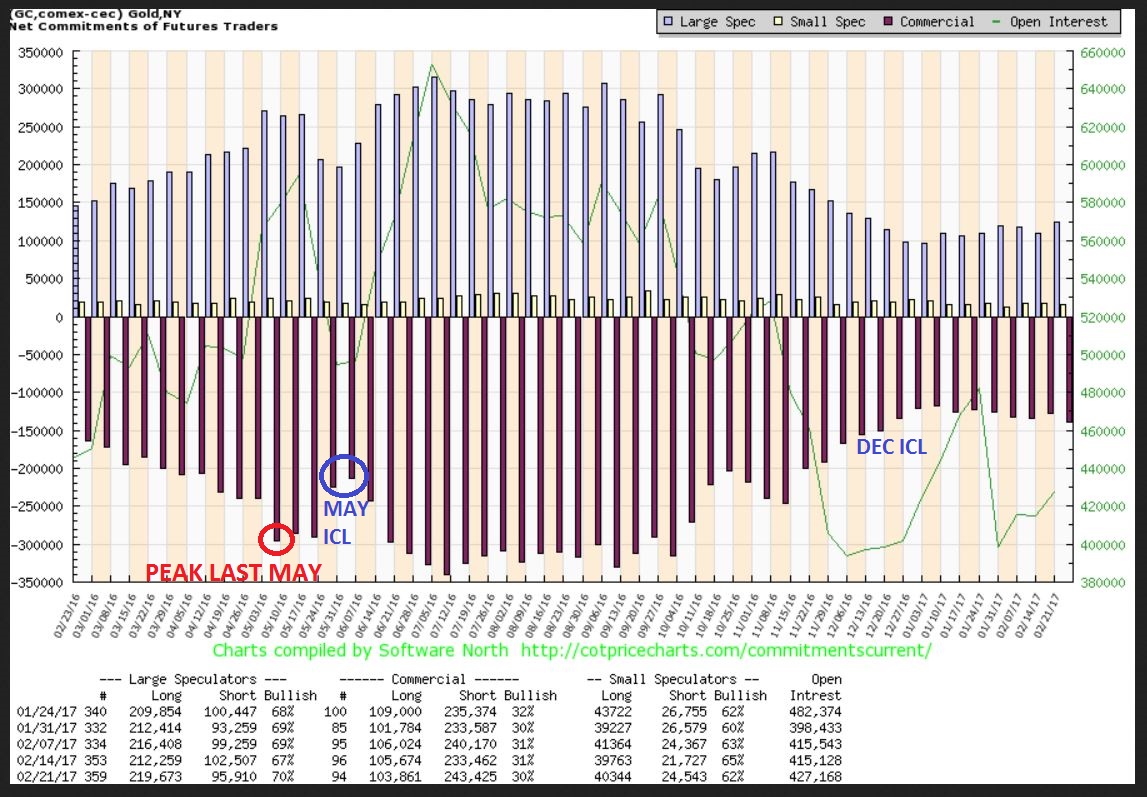This screenshot has width=1147, height=797.
Task: Click the Commercial legend text label
Action: pyautogui.click(x=937, y=22)
